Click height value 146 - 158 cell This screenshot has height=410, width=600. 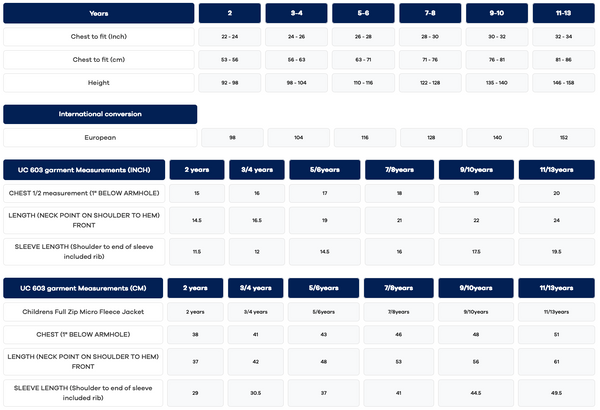563,83
